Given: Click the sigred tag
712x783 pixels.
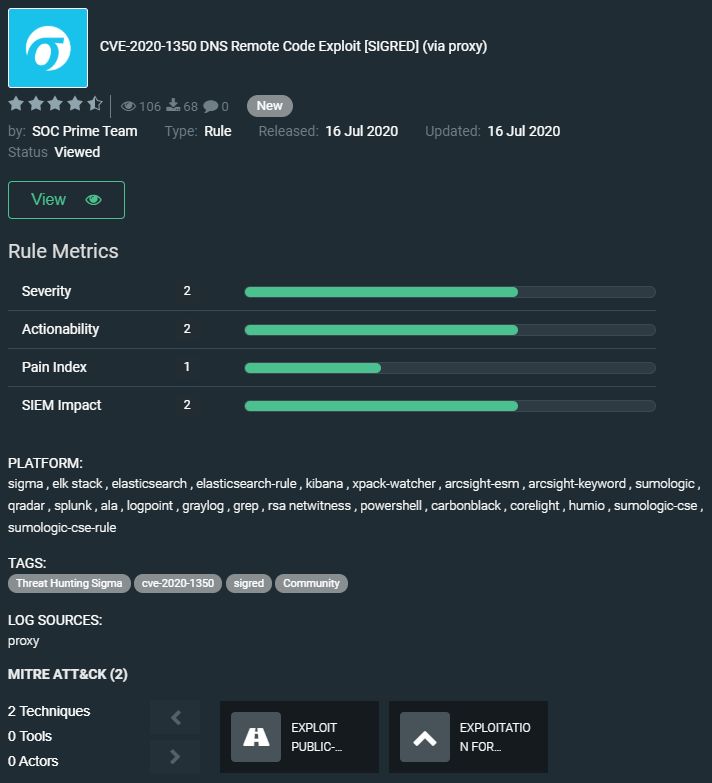Looking at the screenshot, I should pyautogui.click(x=248, y=583).
